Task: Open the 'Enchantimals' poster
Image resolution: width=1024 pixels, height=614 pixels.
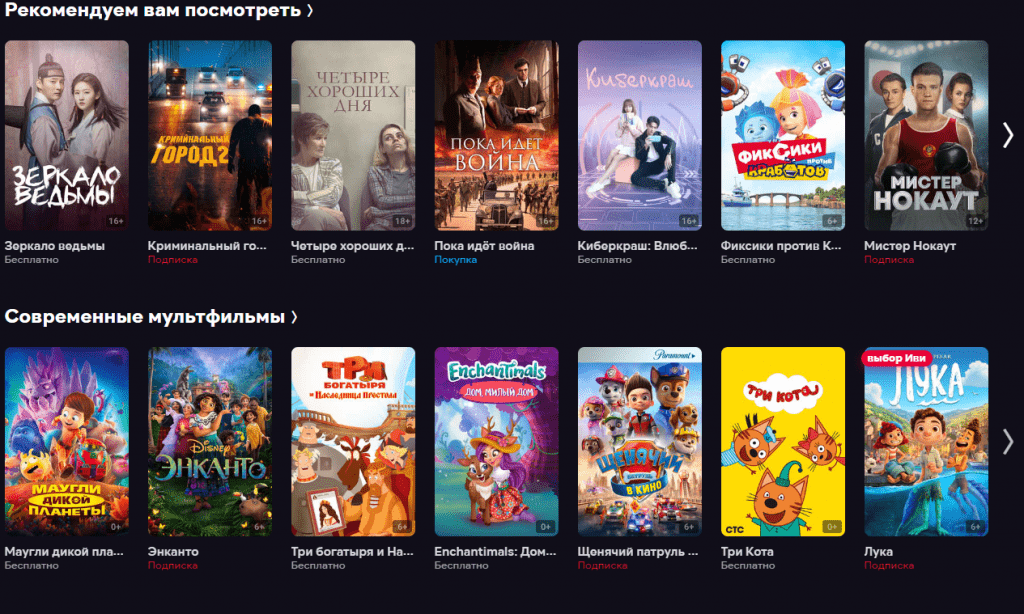Action: (496, 442)
